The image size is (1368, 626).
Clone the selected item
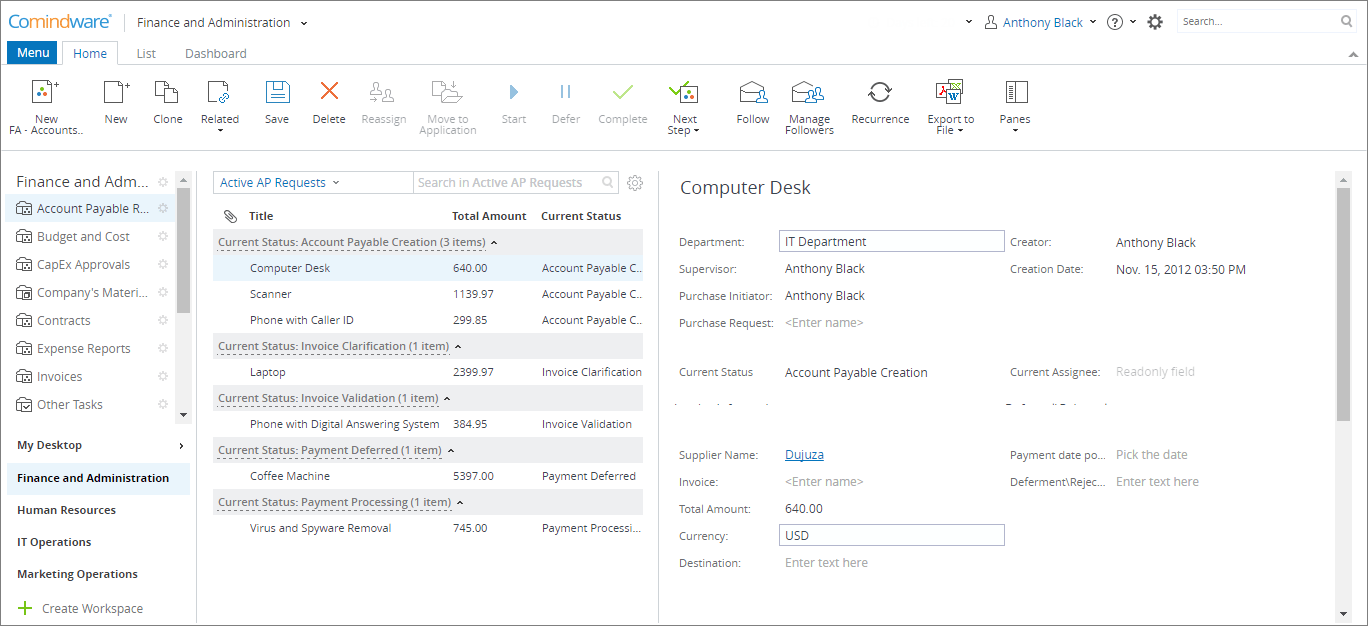167,93
